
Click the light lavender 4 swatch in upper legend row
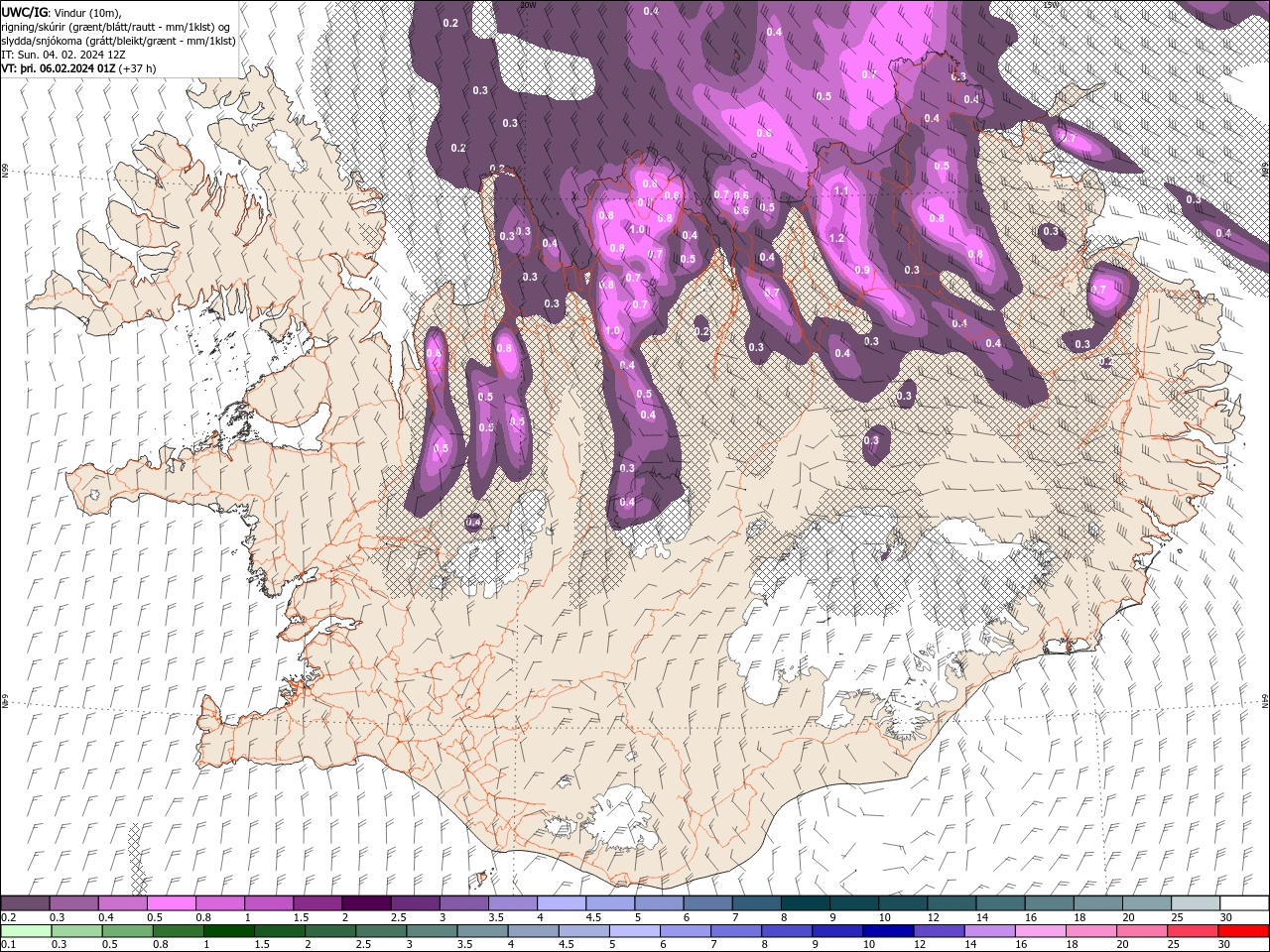[562, 902]
